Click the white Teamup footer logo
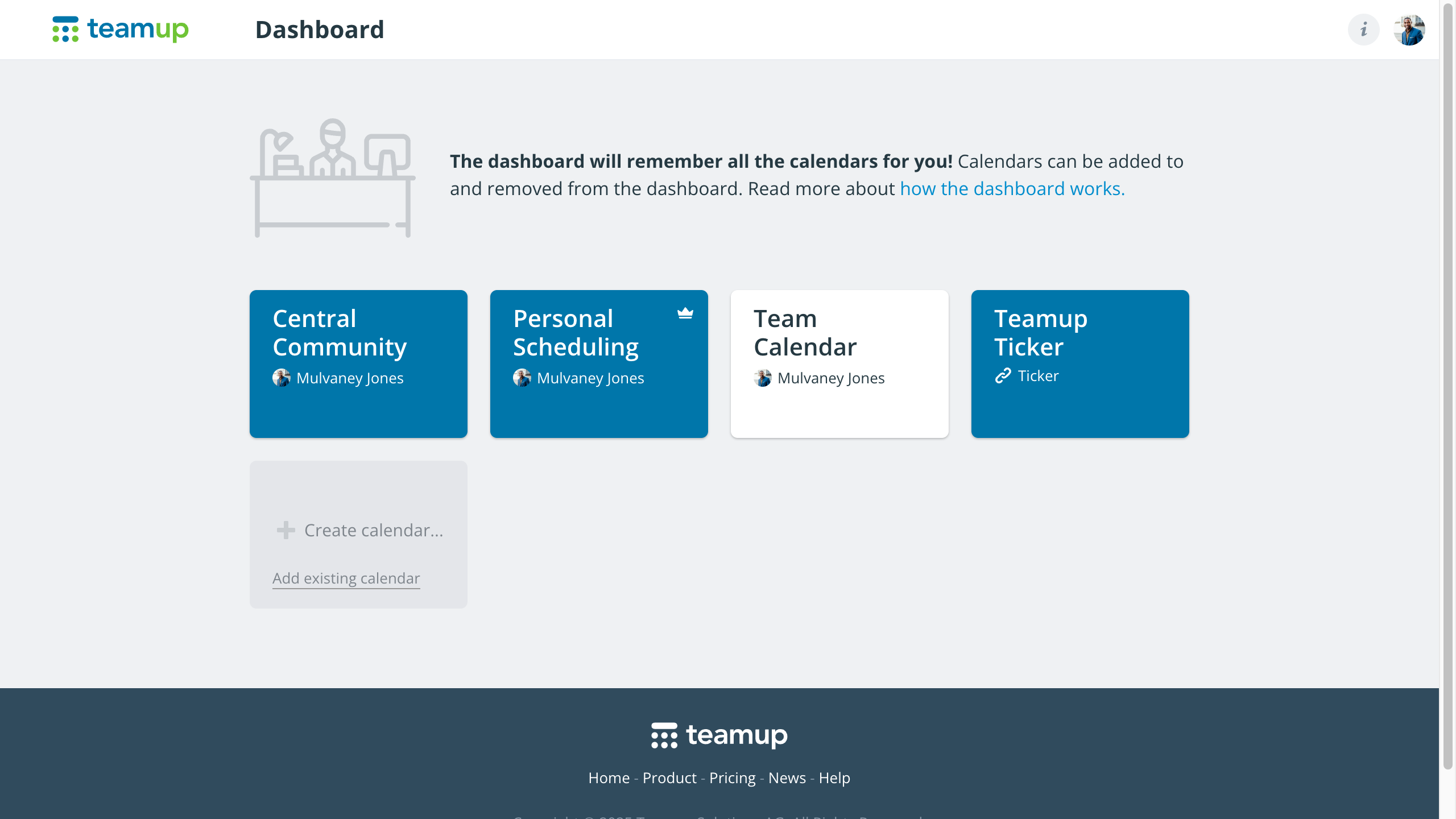The height and width of the screenshot is (819, 1456). point(719,735)
